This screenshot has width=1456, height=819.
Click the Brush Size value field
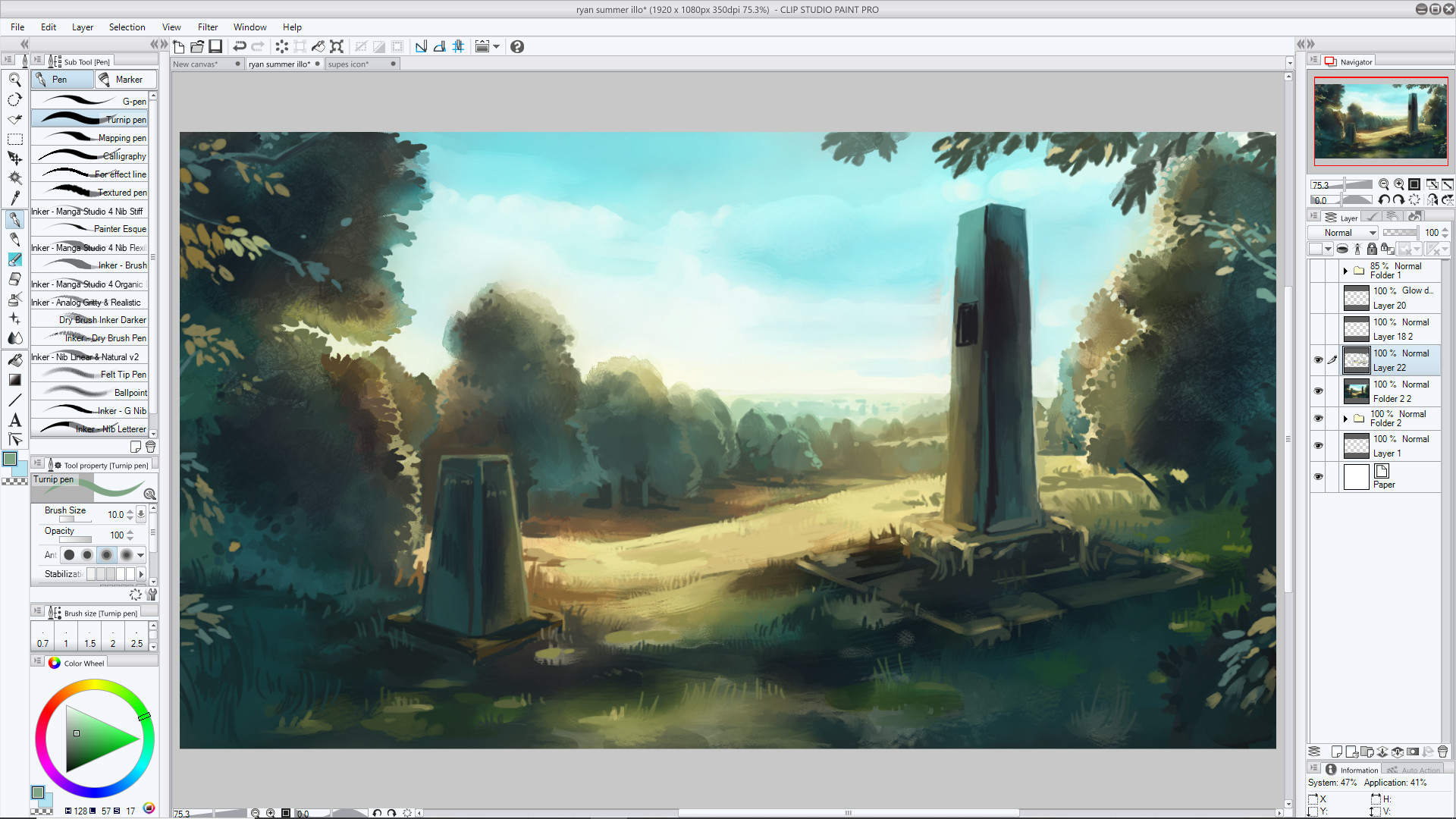pyautogui.click(x=115, y=514)
